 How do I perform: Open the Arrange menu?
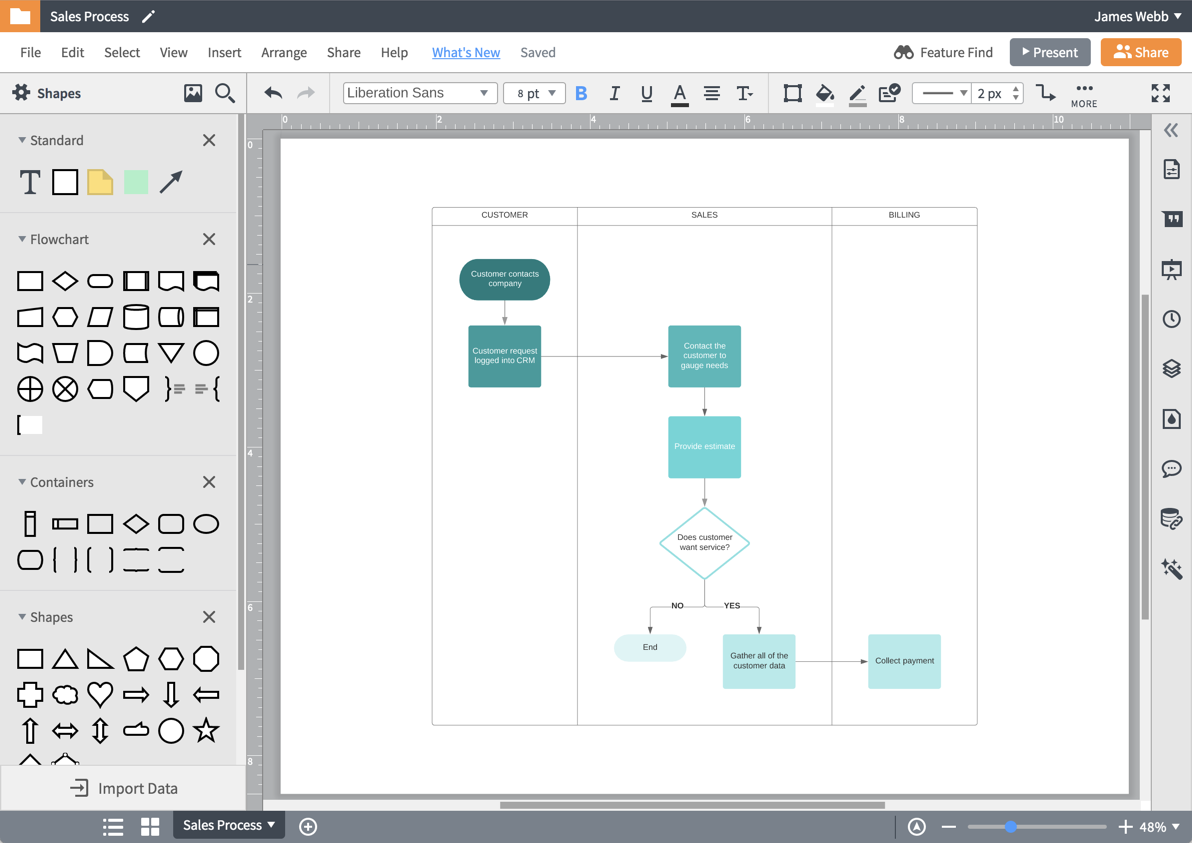point(284,52)
